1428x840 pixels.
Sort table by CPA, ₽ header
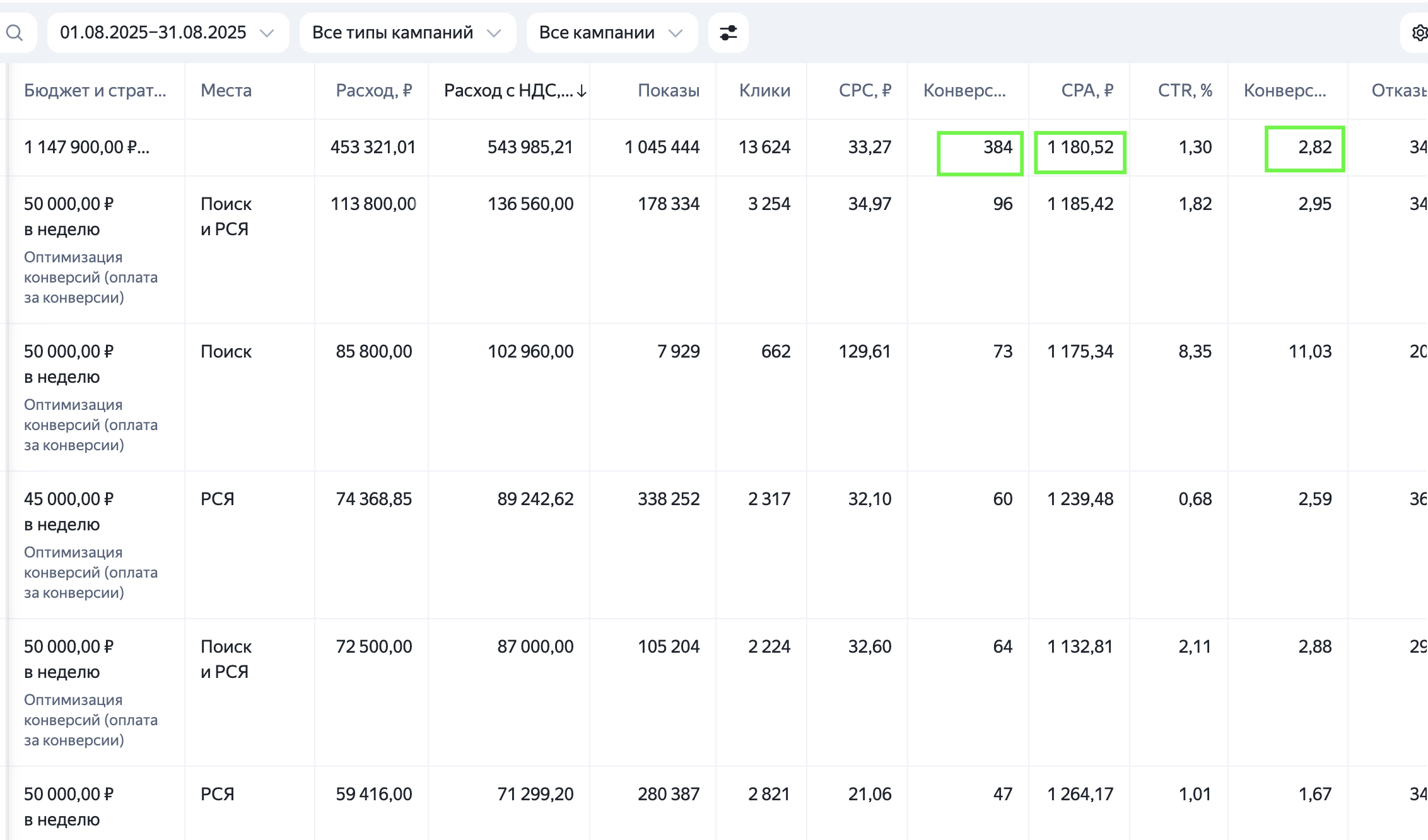pyautogui.click(x=1087, y=91)
